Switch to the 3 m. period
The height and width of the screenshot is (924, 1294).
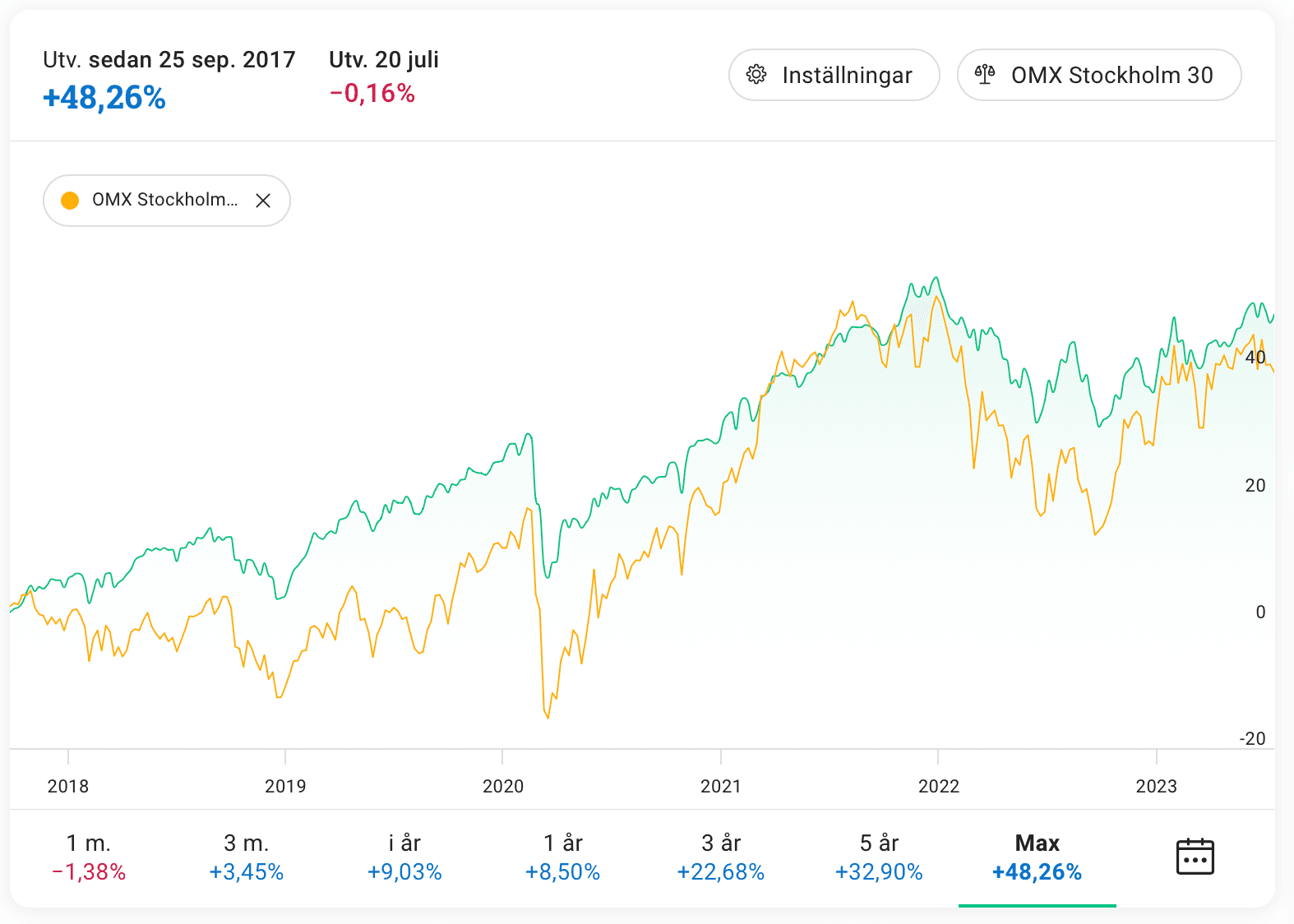point(247,857)
